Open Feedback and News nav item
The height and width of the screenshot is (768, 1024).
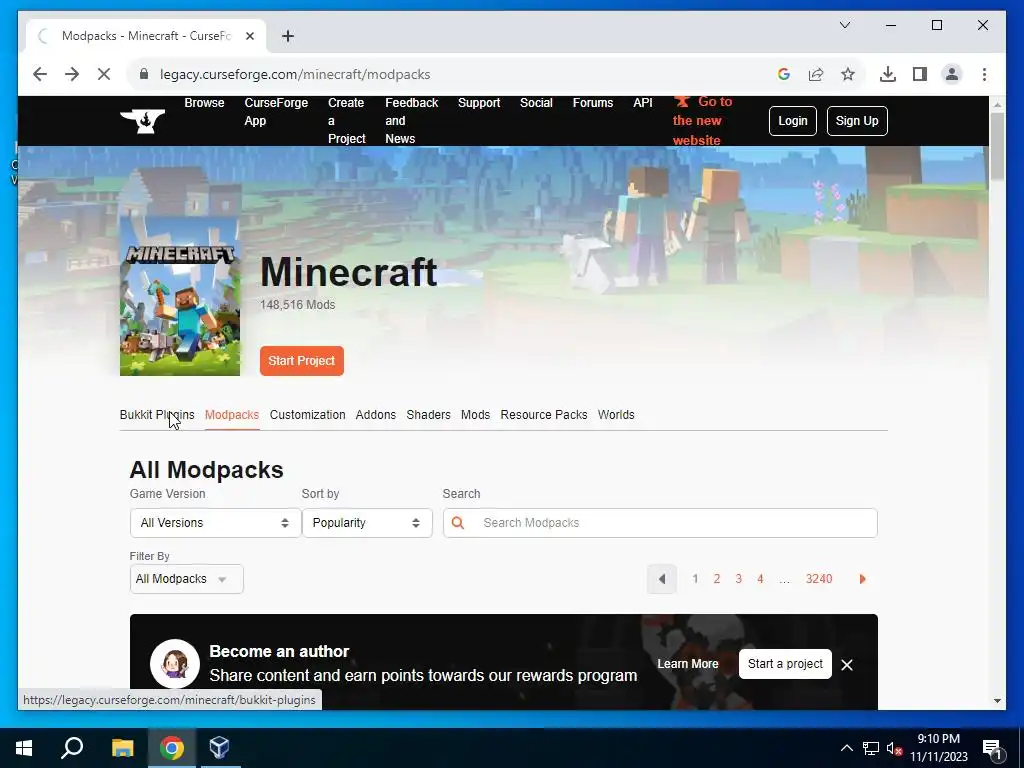411,121
